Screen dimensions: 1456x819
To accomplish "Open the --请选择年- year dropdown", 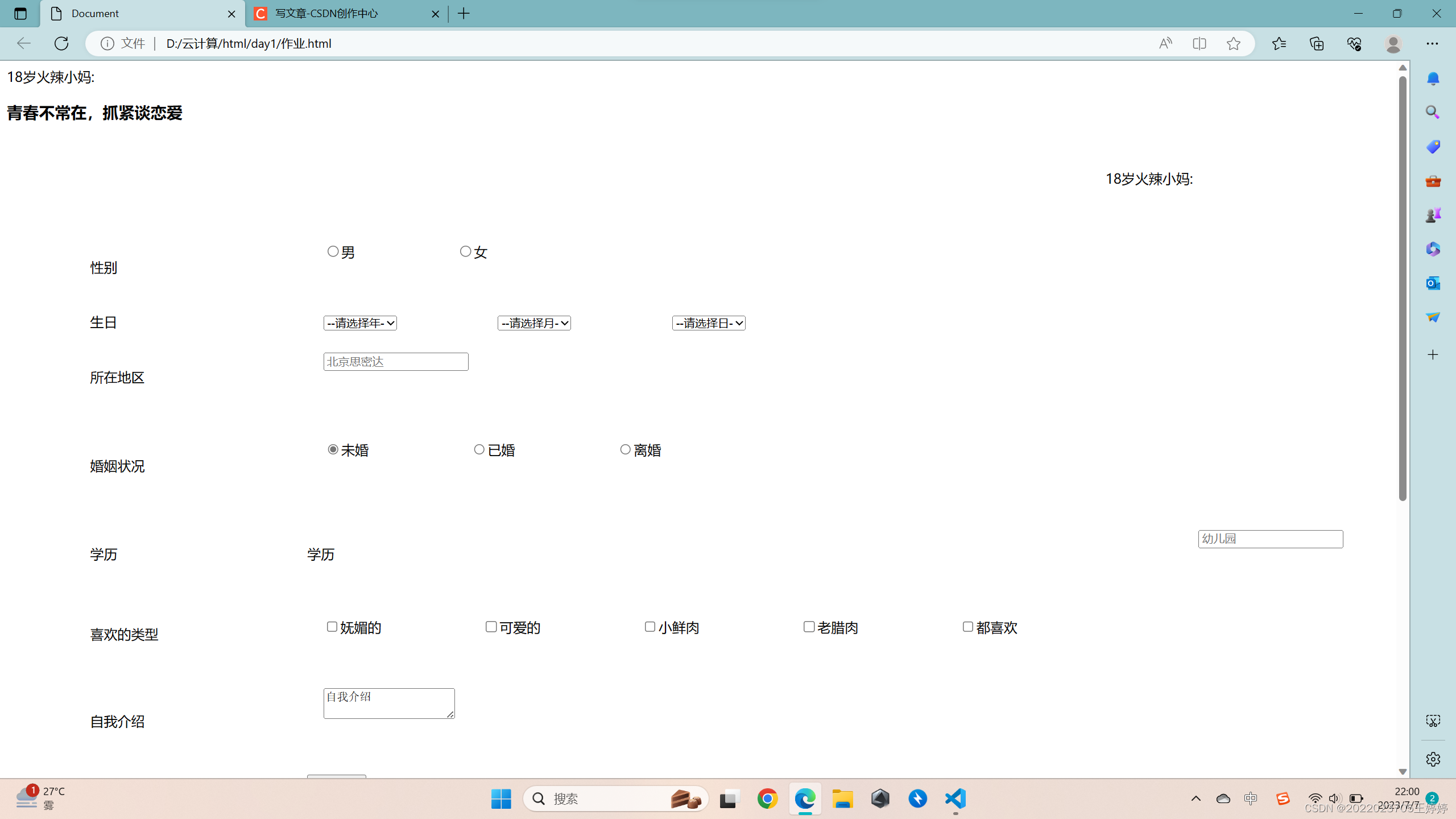I will [359, 322].
